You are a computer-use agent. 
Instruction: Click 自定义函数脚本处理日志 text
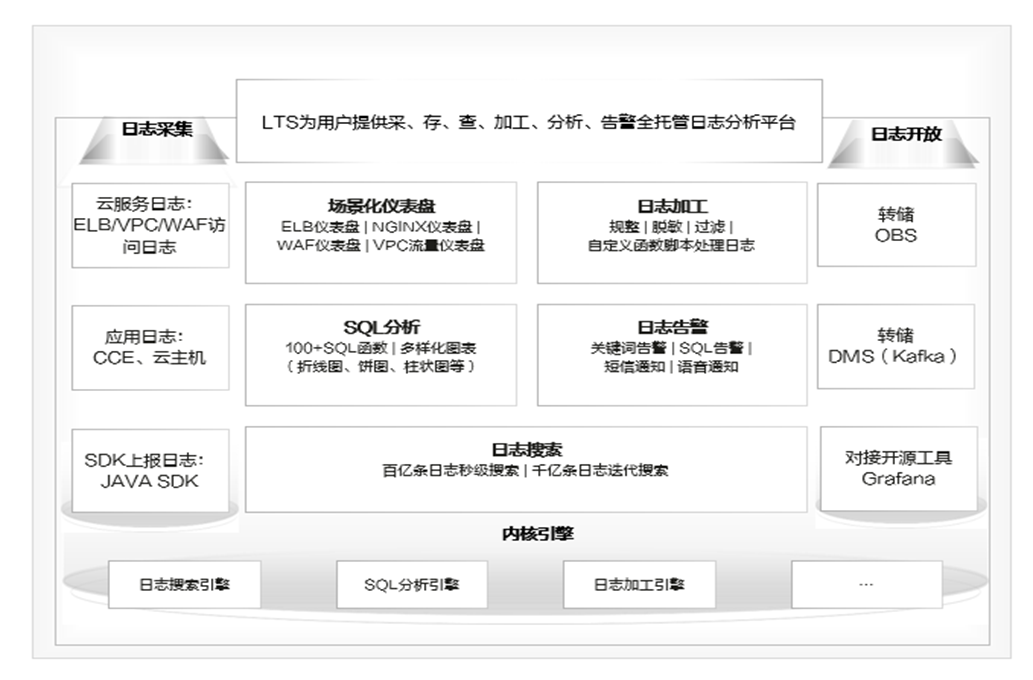671,245
